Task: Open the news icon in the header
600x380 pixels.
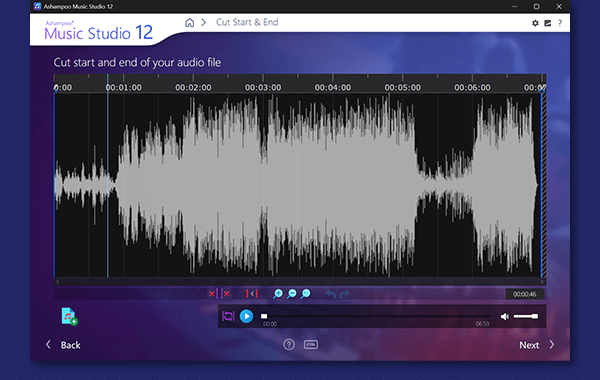Action: (x=548, y=23)
